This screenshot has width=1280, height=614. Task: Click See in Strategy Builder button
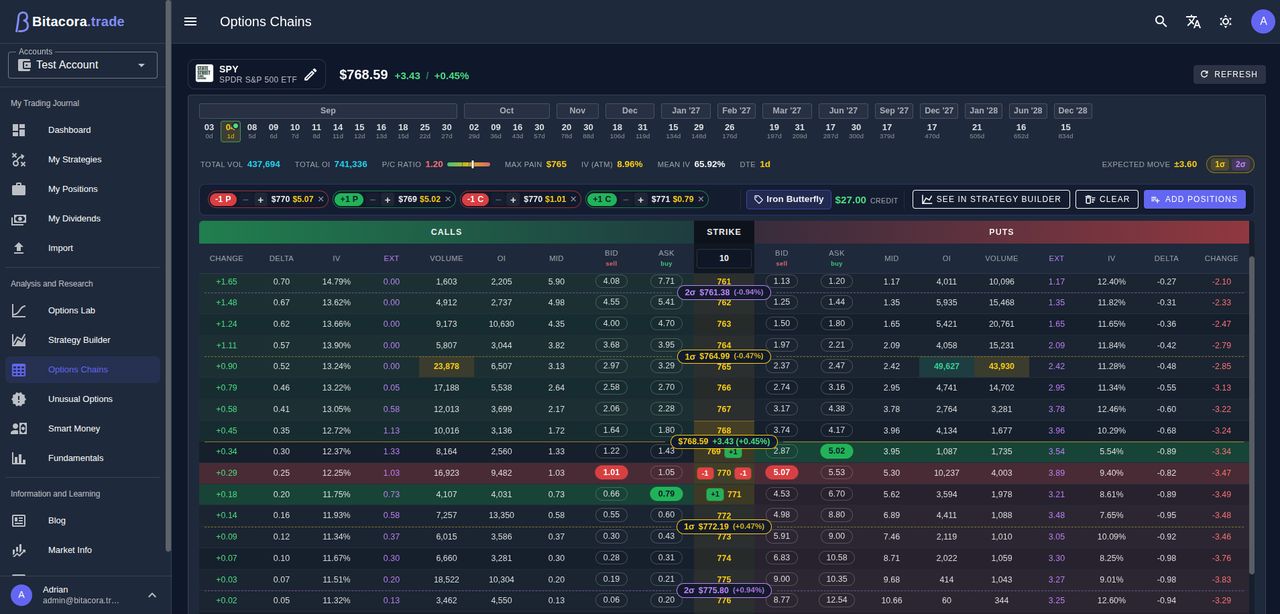coord(991,199)
